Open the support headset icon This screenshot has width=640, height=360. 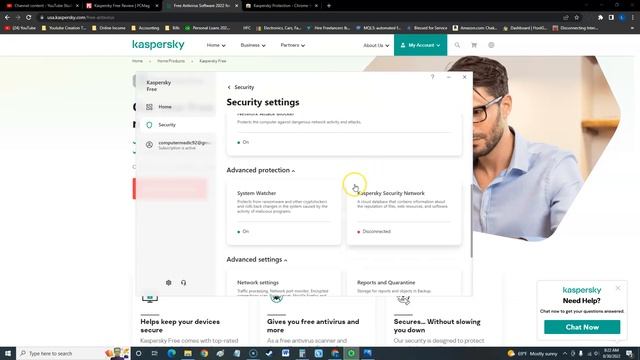tap(183, 282)
